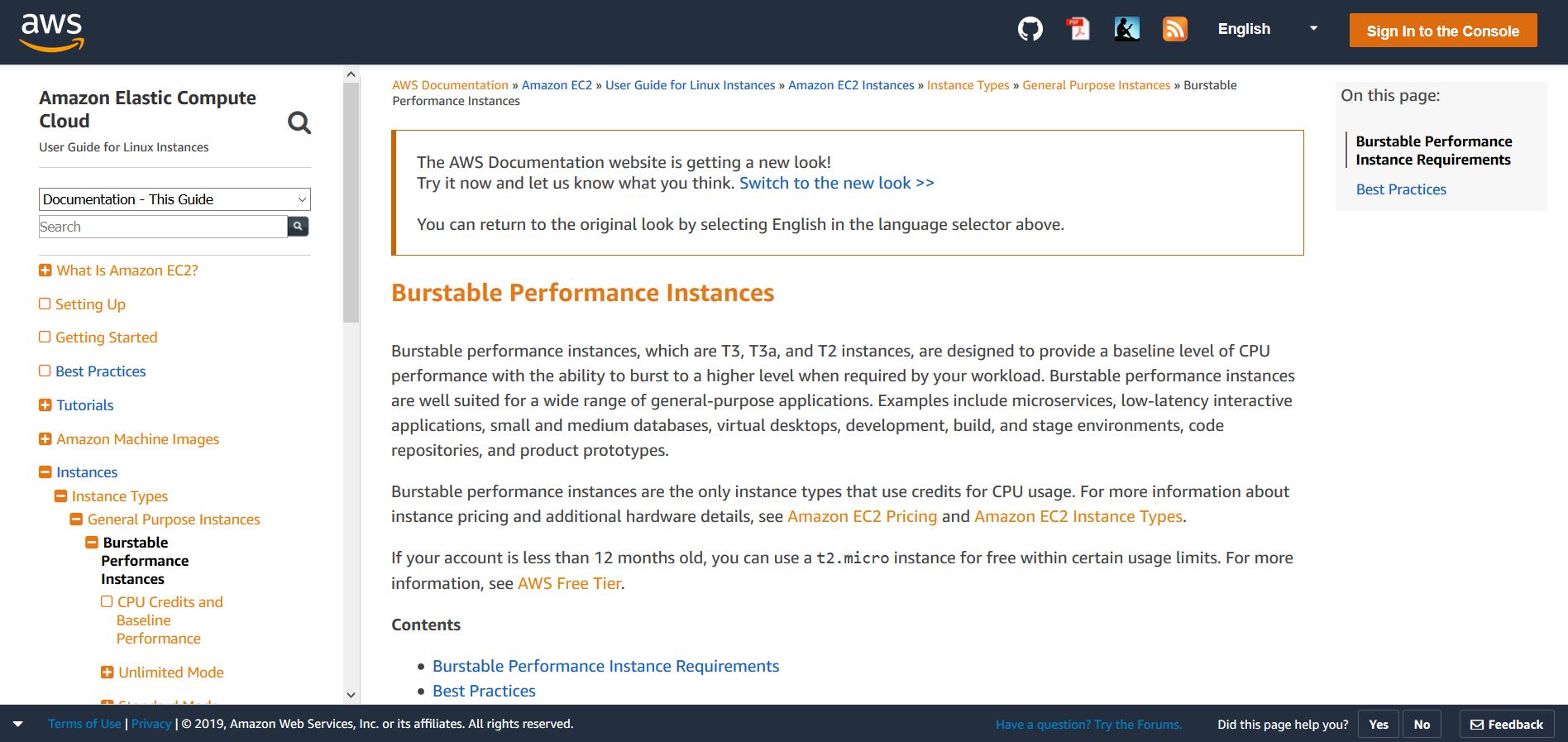
Task: Click the sidebar scrollbar thumb
Action: coord(351,203)
